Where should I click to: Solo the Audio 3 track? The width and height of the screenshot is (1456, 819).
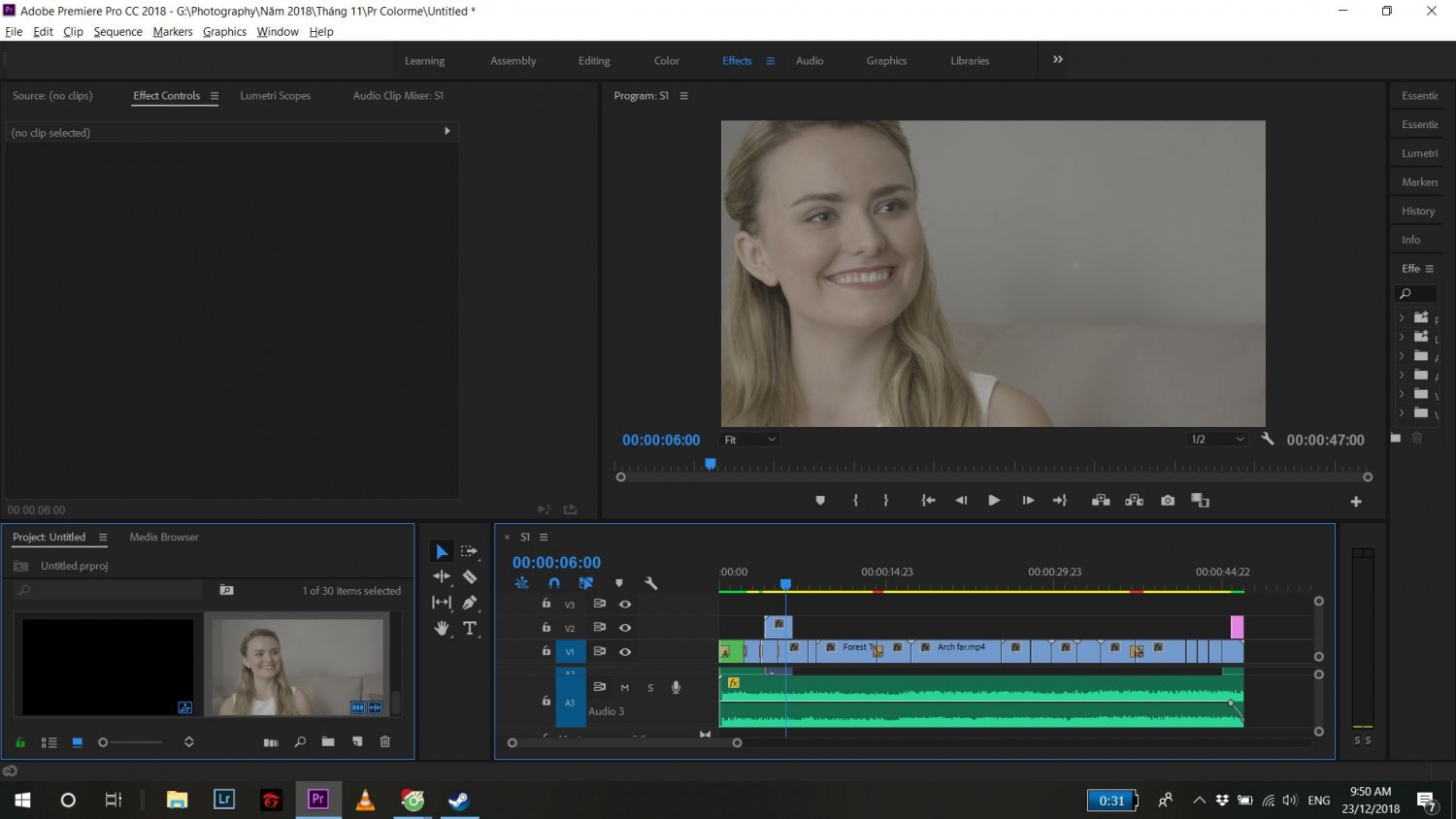point(650,688)
